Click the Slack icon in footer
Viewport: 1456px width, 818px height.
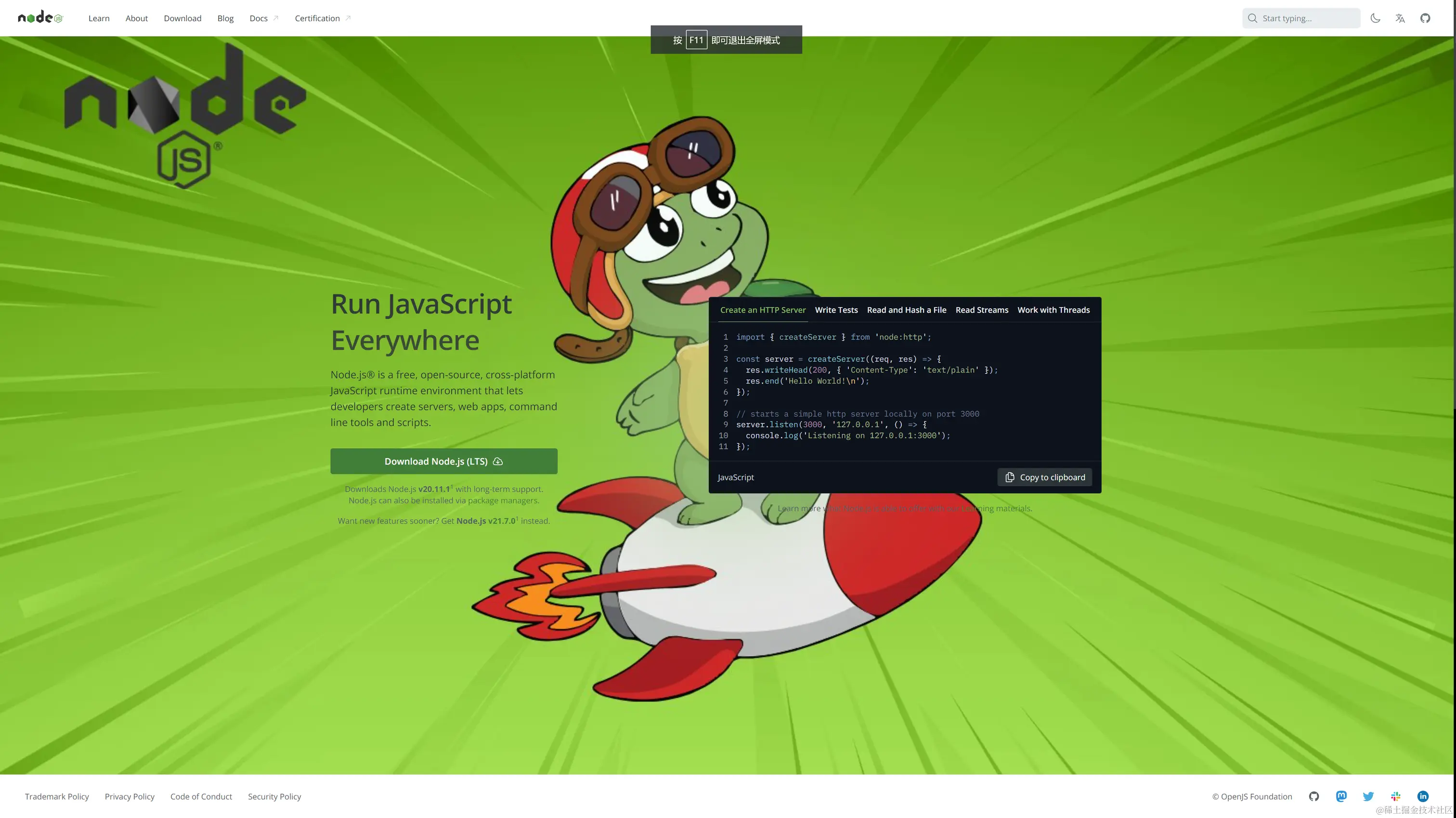1395,796
